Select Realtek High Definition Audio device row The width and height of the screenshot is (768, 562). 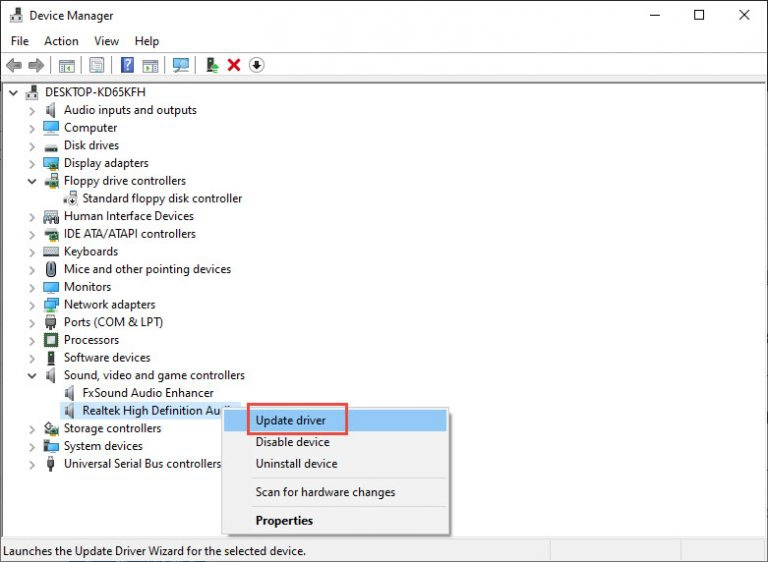(x=151, y=411)
